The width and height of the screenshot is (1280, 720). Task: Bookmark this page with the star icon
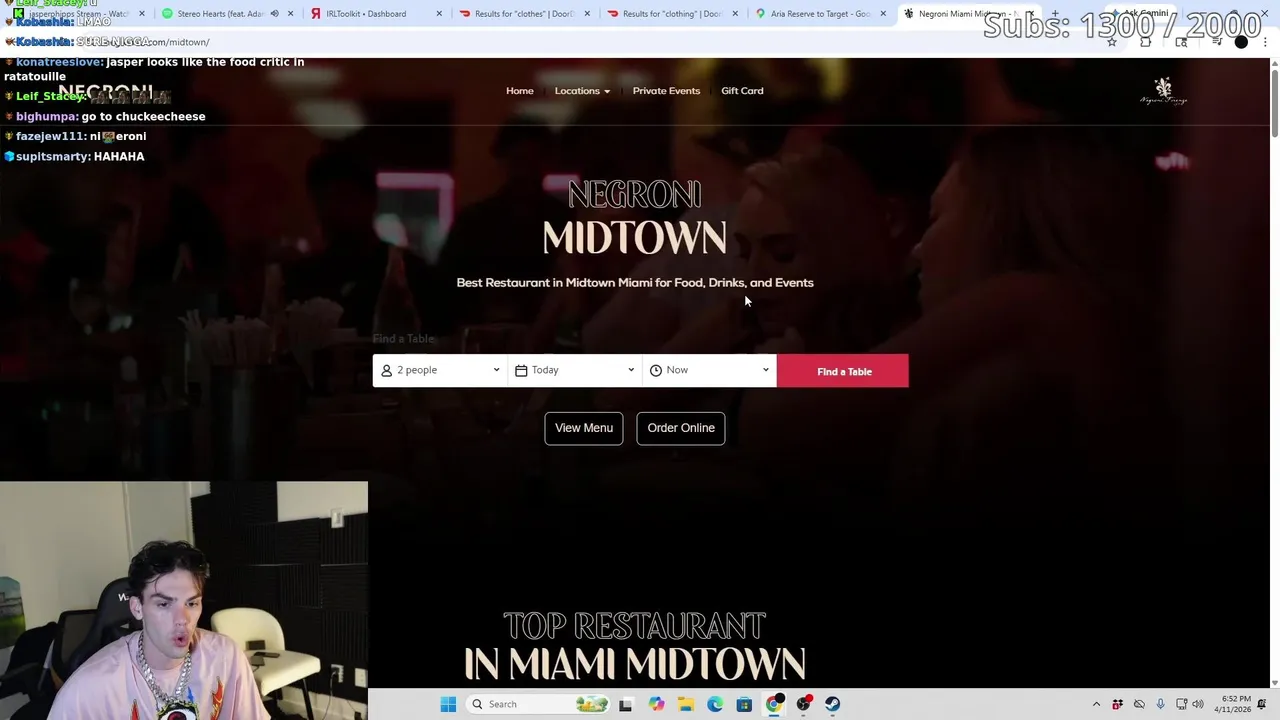click(x=1111, y=42)
